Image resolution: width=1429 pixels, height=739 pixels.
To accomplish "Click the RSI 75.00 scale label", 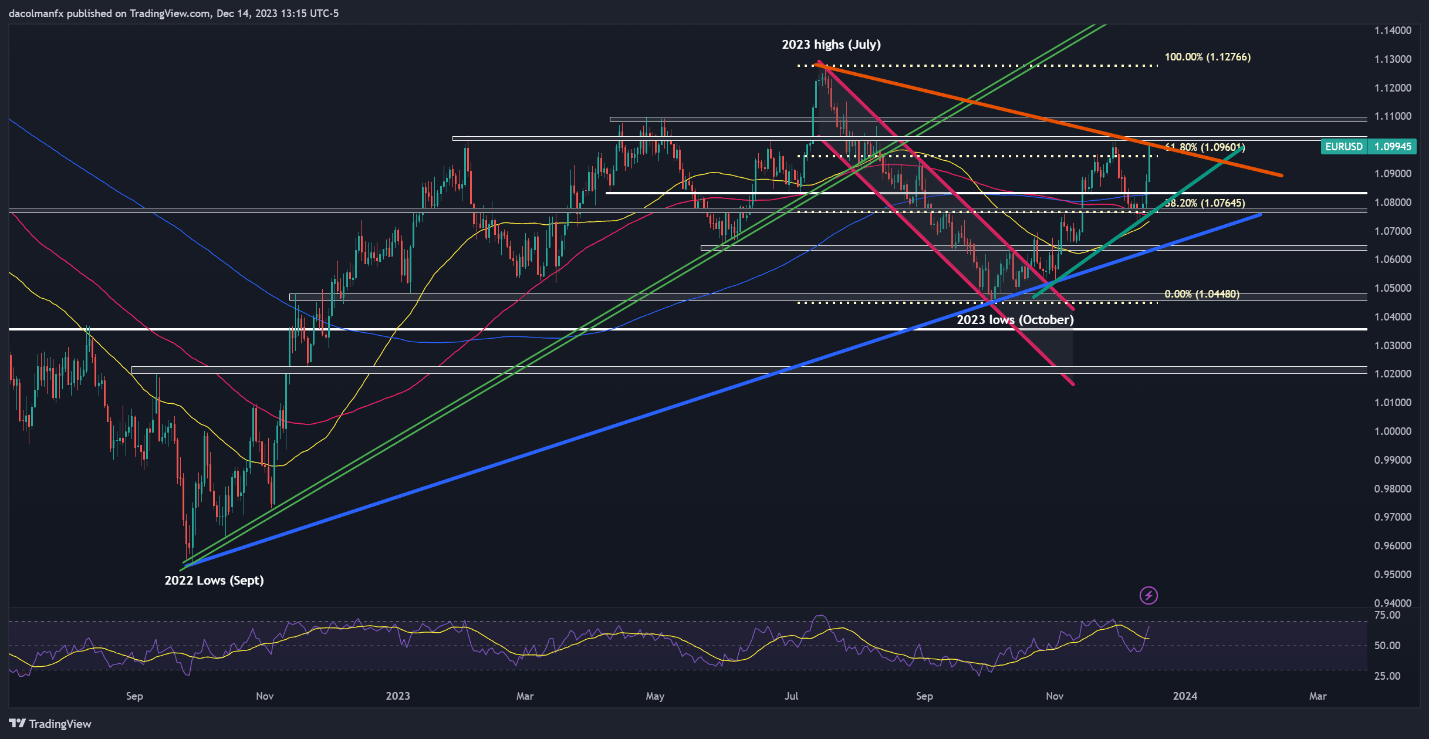I will [x=1387, y=615].
